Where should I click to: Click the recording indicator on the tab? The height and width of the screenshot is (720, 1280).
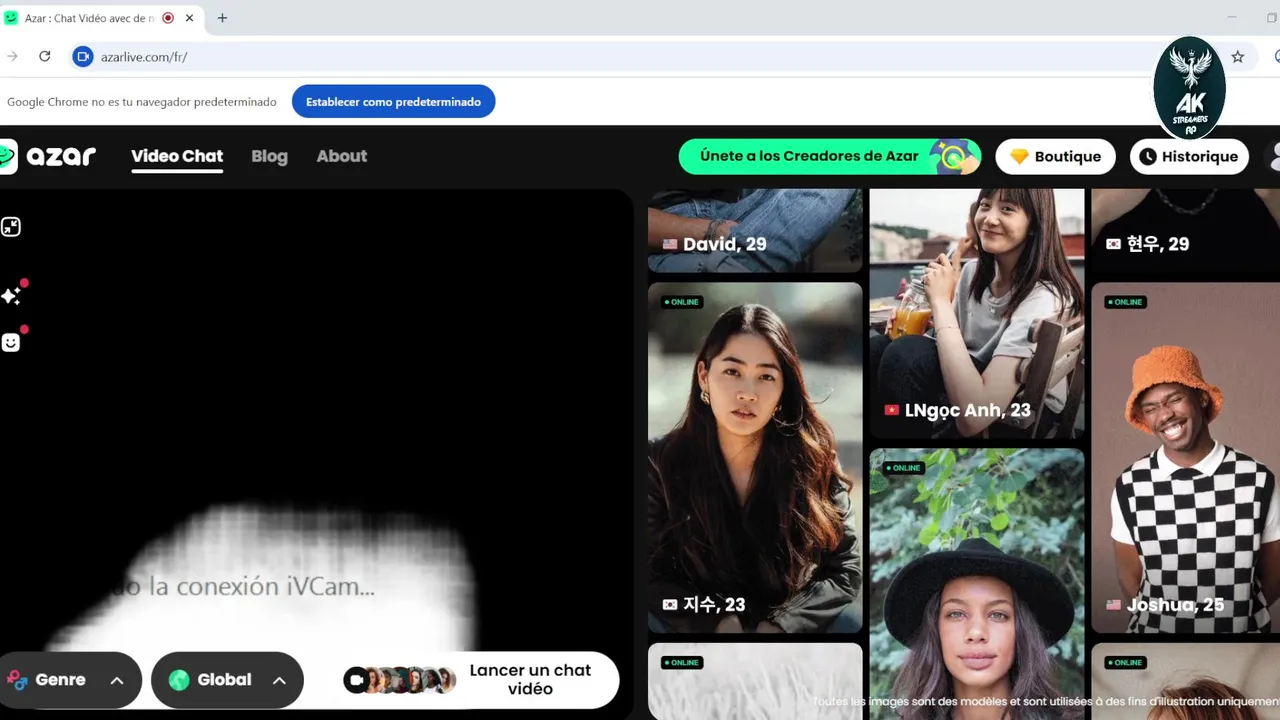tap(168, 18)
